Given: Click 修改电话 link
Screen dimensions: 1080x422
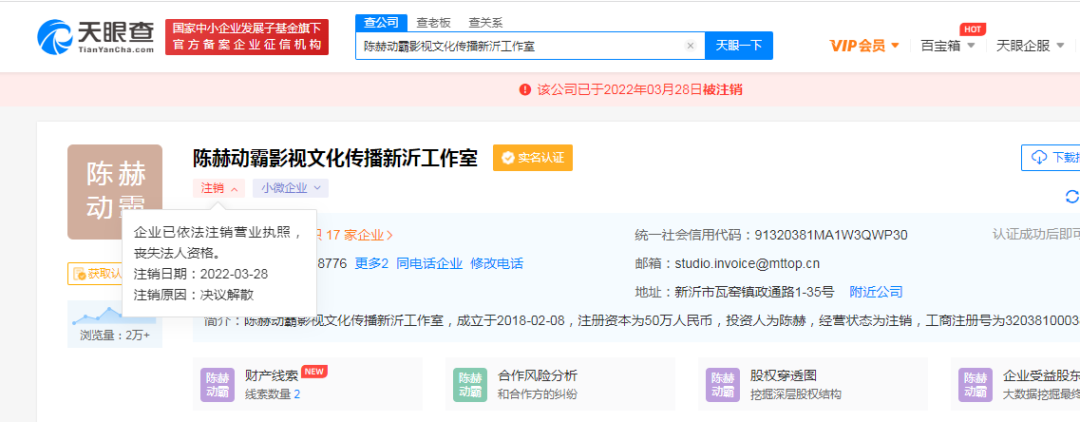Looking at the screenshot, I should coord(497,263).
